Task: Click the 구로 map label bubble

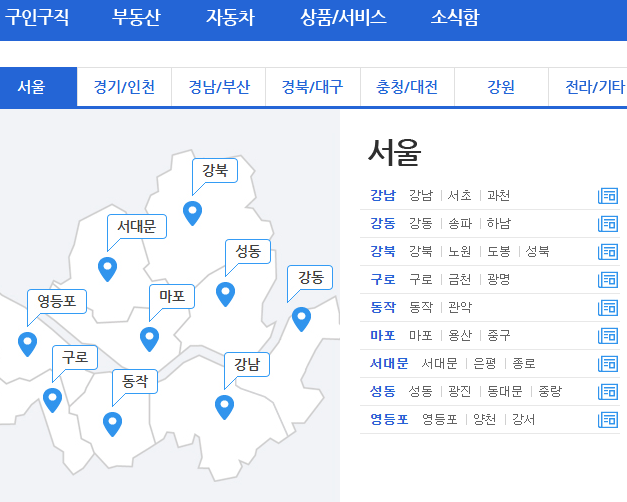Action: coord(75,357)
